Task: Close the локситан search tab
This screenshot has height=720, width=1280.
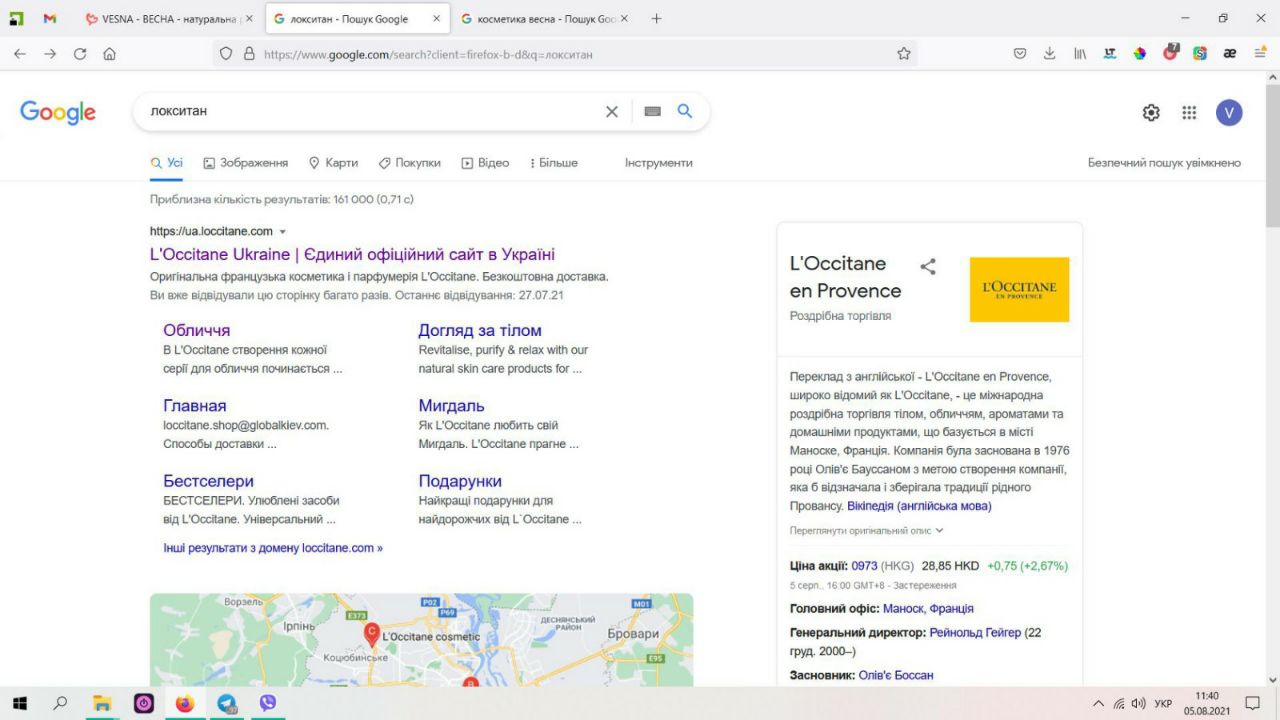Action: tap(436, 19)
